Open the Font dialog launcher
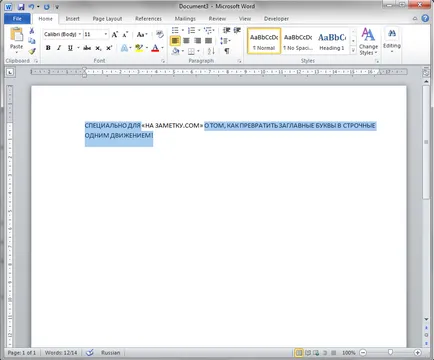434x360 pixels. [x=163, y=61]
